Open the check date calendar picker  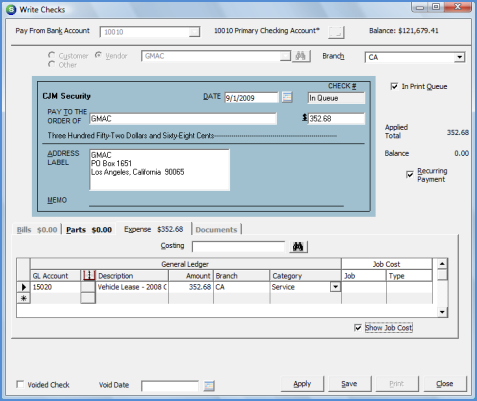(287, 97)
